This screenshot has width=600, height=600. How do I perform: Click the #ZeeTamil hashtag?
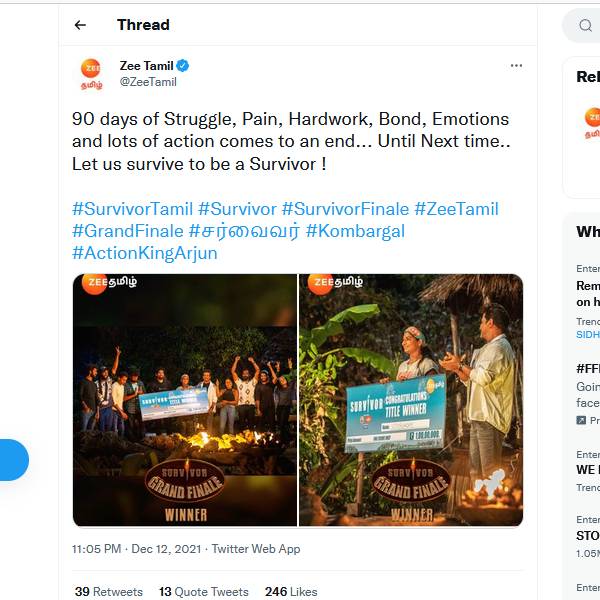point(456,209)
